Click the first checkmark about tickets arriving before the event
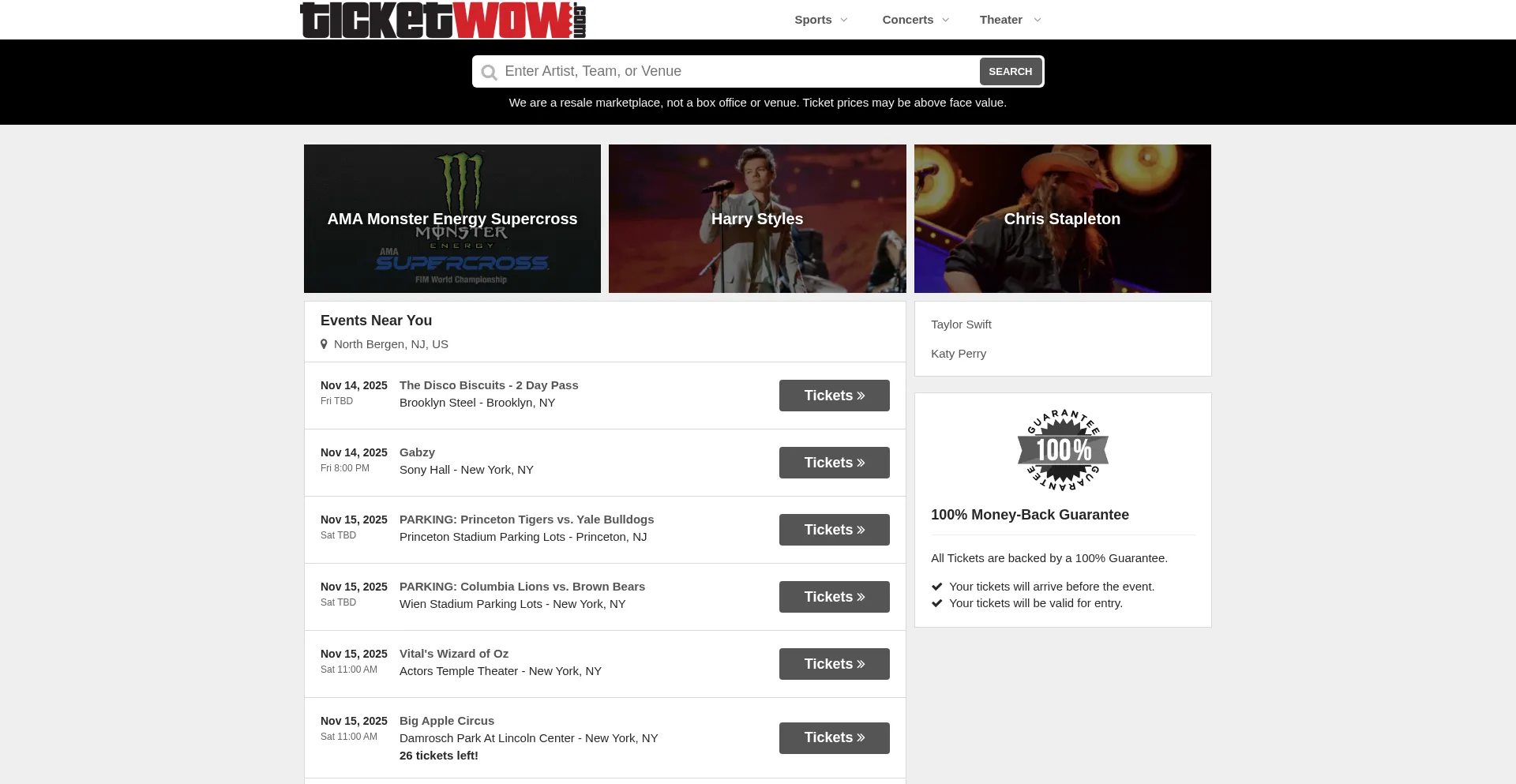This screenshot has height=784, width=1516. pos(937,587)
